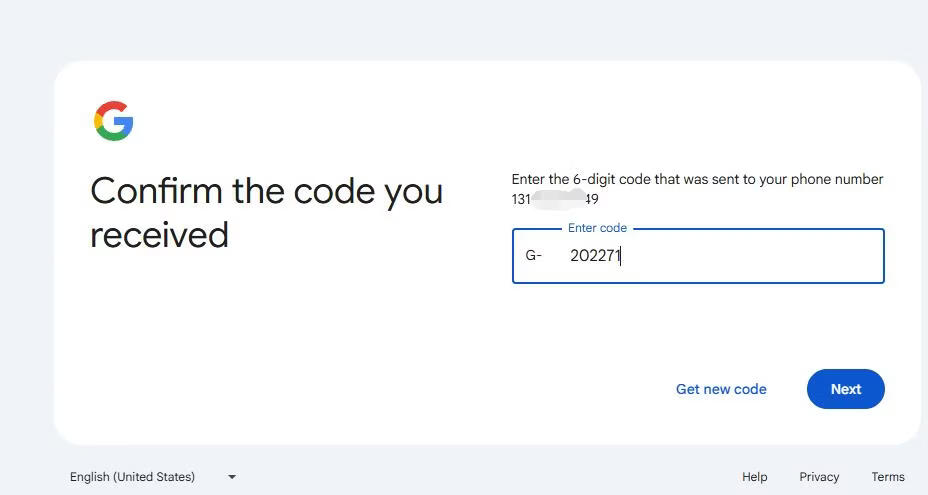
Task: Click the "Confirm the code you" heading line
Action: [x=266, y=191]
